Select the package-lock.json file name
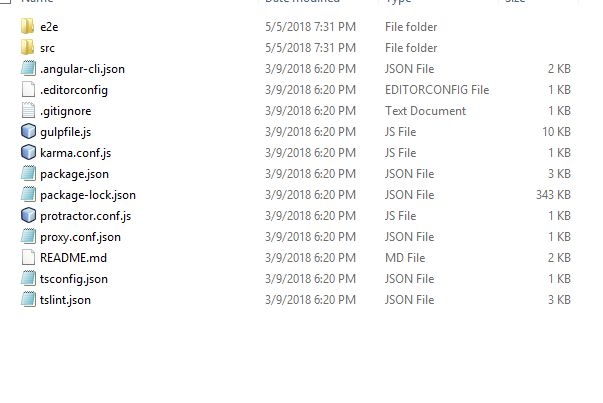The image size is (603, 403). (x=88, y=195)
